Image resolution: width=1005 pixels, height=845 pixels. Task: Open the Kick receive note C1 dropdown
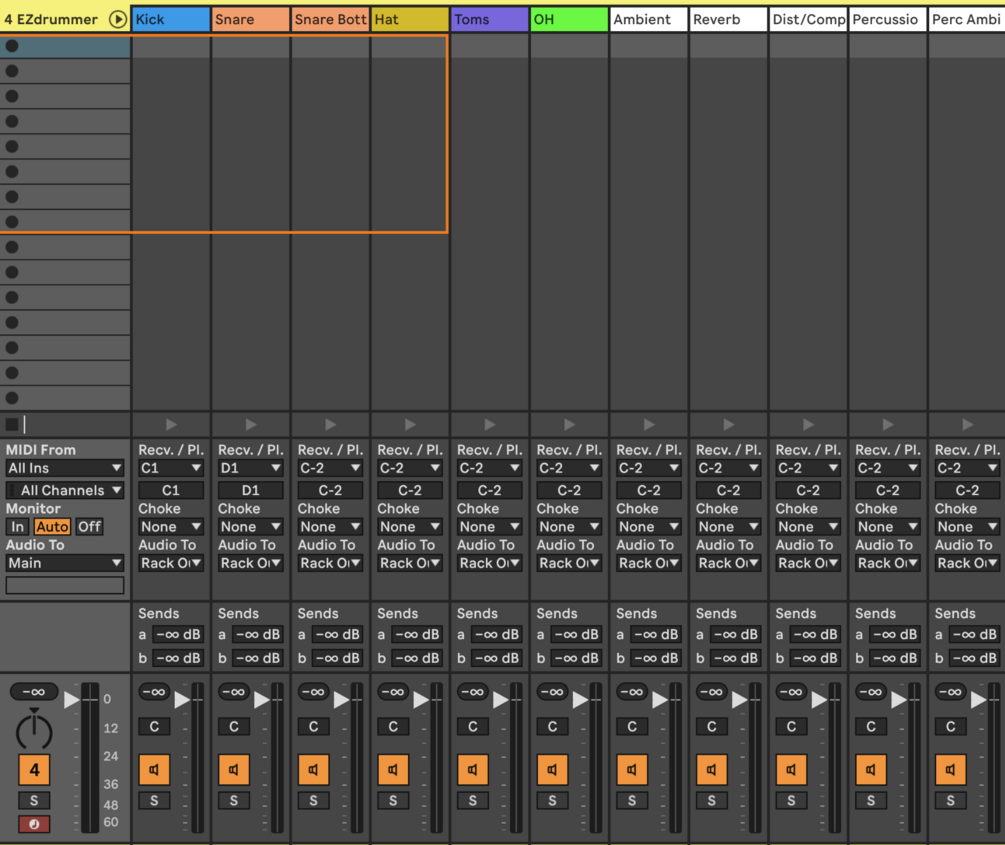(171, 468)
